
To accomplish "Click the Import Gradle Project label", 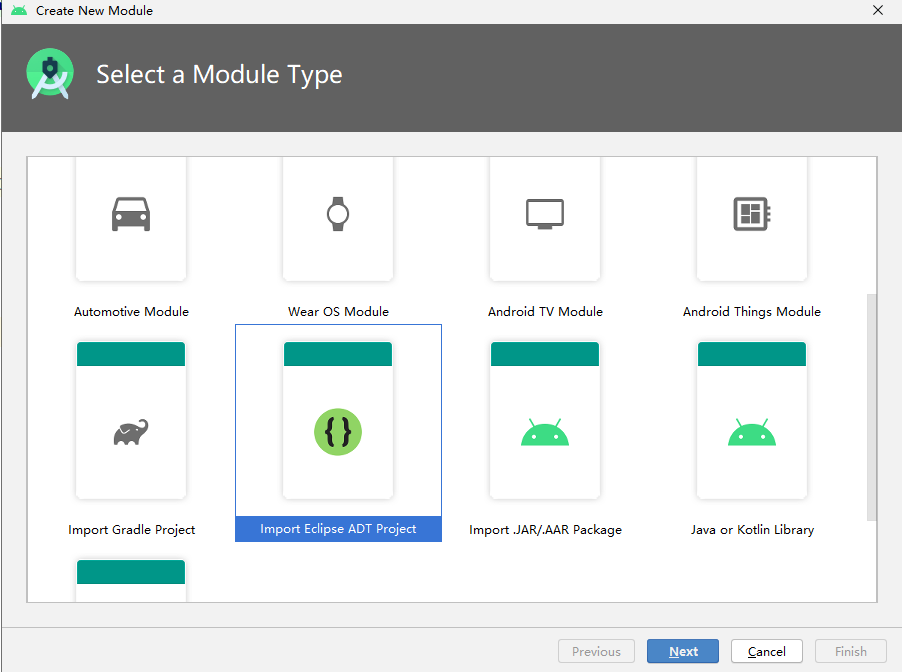I will coord(131,529).
